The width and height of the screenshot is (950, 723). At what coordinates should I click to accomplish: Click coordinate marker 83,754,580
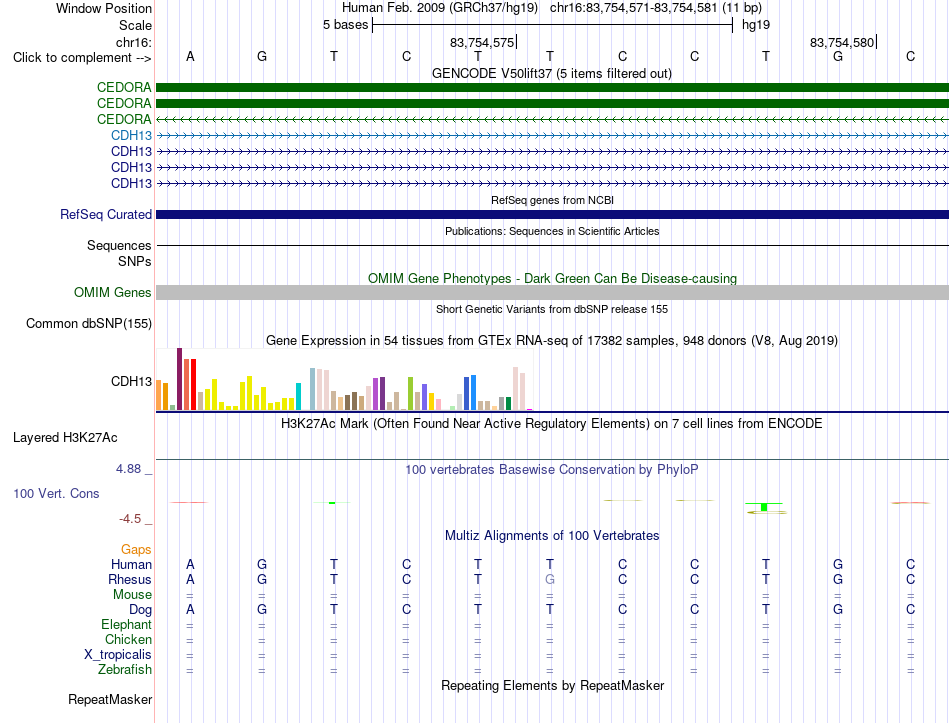click(842, 42)
